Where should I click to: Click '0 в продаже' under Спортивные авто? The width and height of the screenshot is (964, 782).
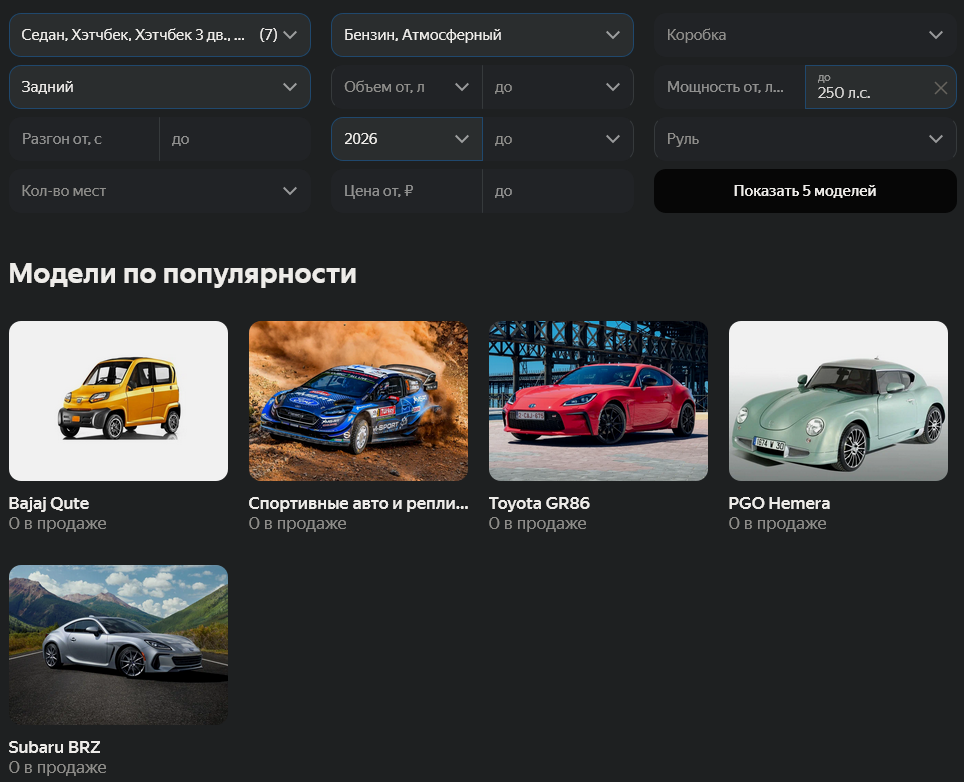(x=297, y=524)
